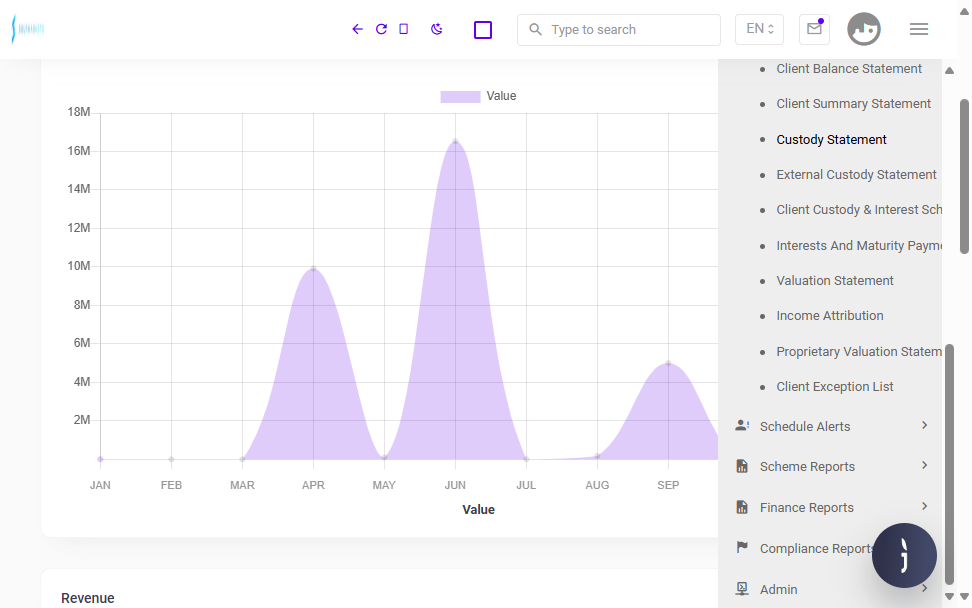The image size is (972, 608).
Task: Open Interests And Maturity Payments item
Action: [859, 245]
